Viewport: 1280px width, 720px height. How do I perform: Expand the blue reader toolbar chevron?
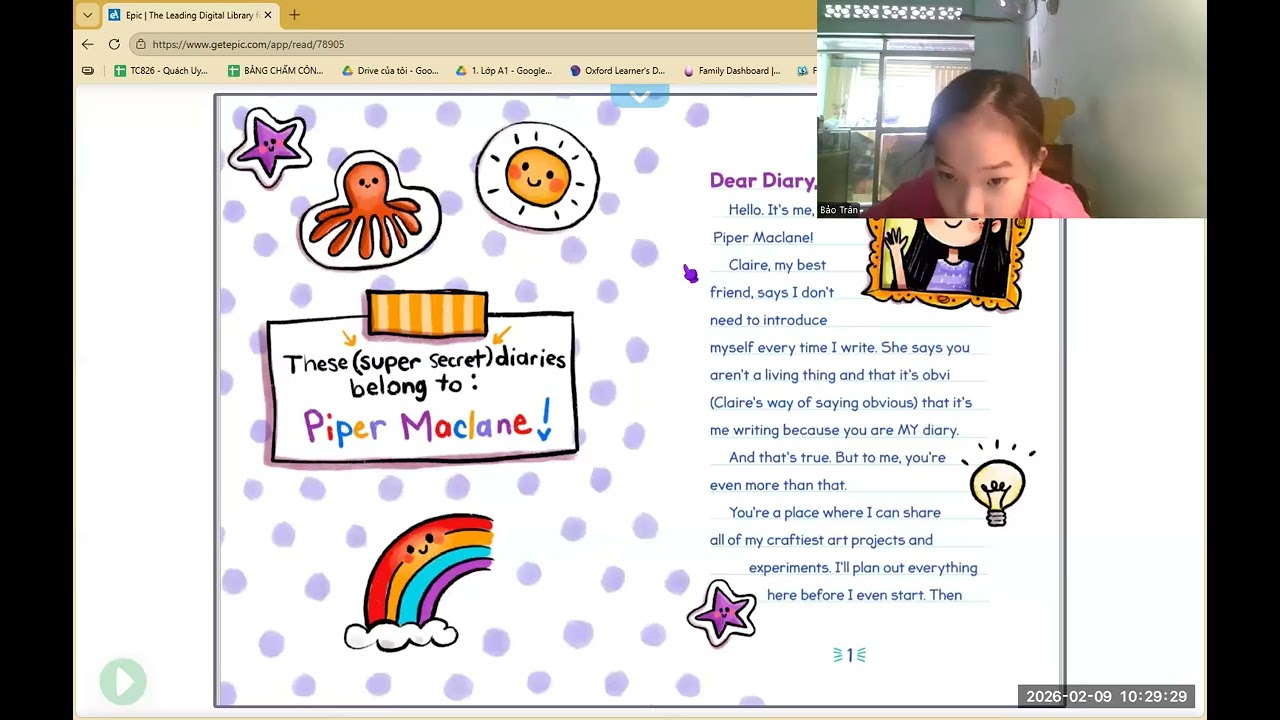coord(640,96)
